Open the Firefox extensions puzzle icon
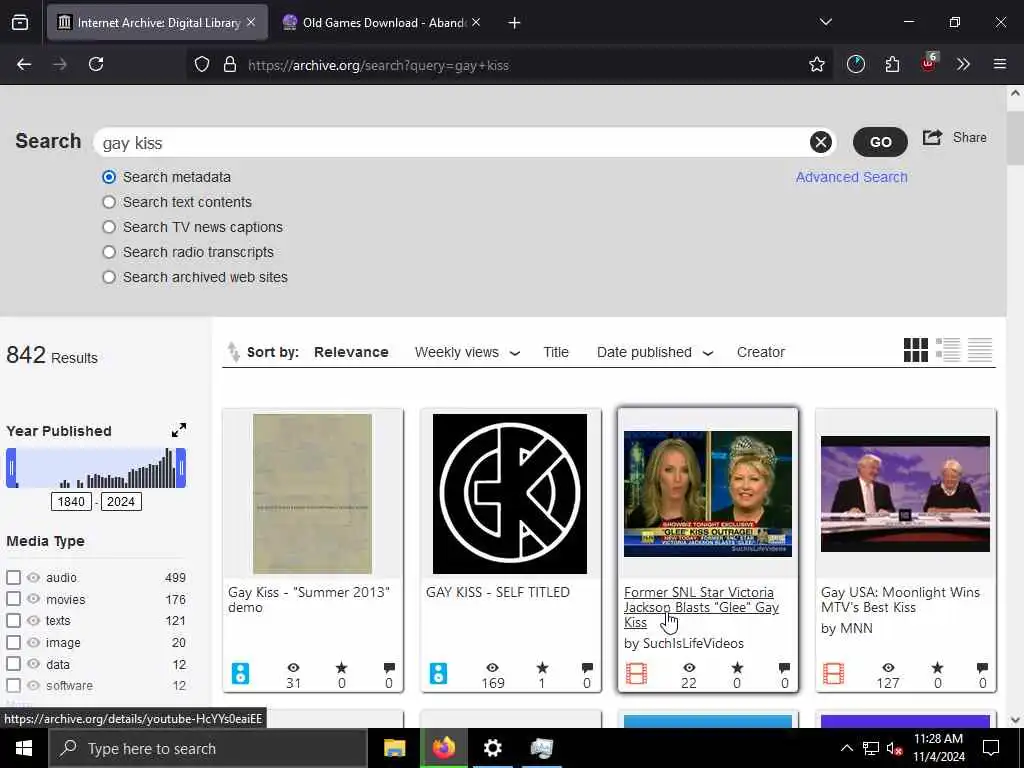This screenshot has height=768, width=1024. pyautogui.click(x=893, y=65)
